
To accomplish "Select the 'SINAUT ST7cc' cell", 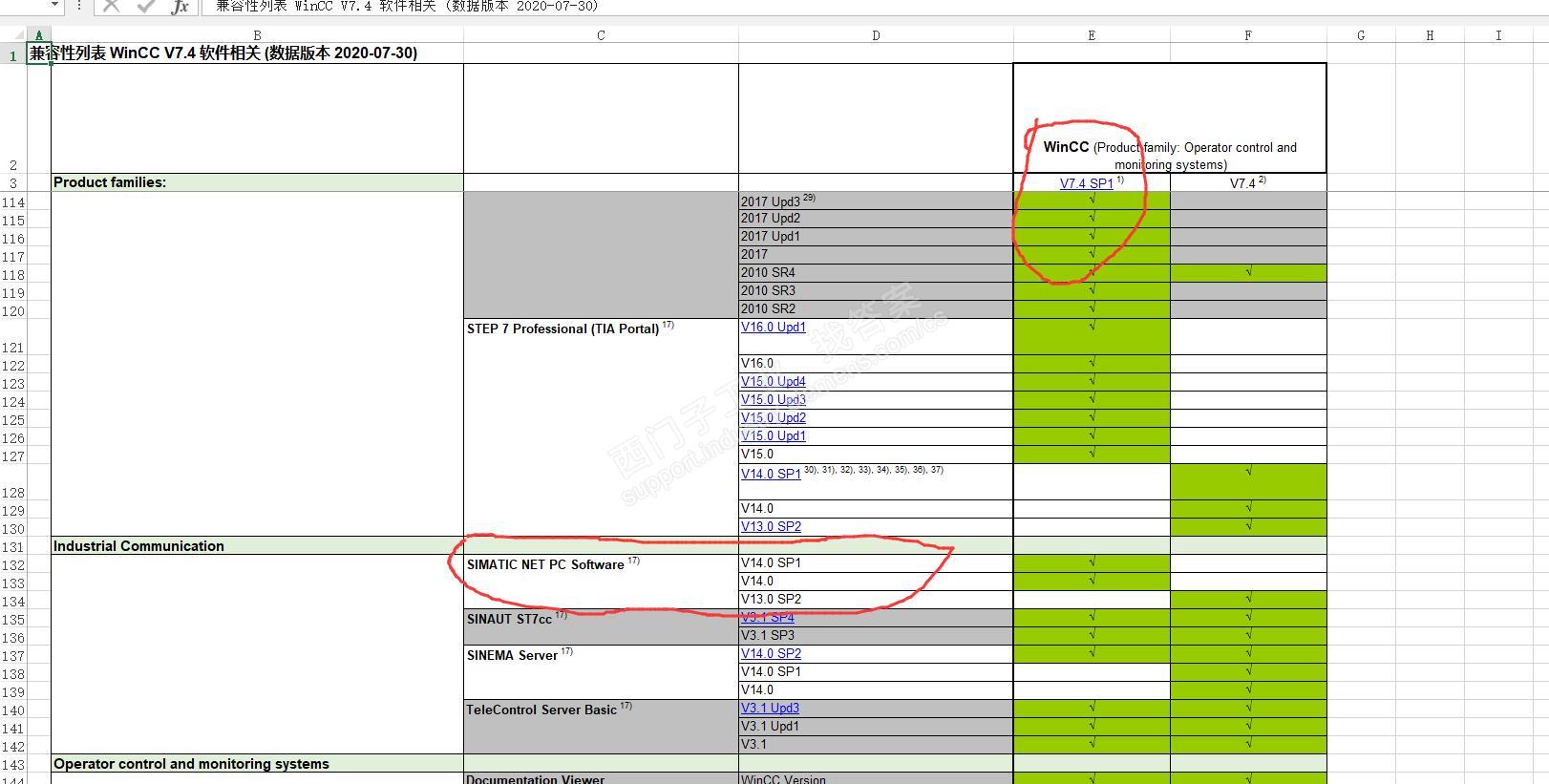I will point(601,627).
